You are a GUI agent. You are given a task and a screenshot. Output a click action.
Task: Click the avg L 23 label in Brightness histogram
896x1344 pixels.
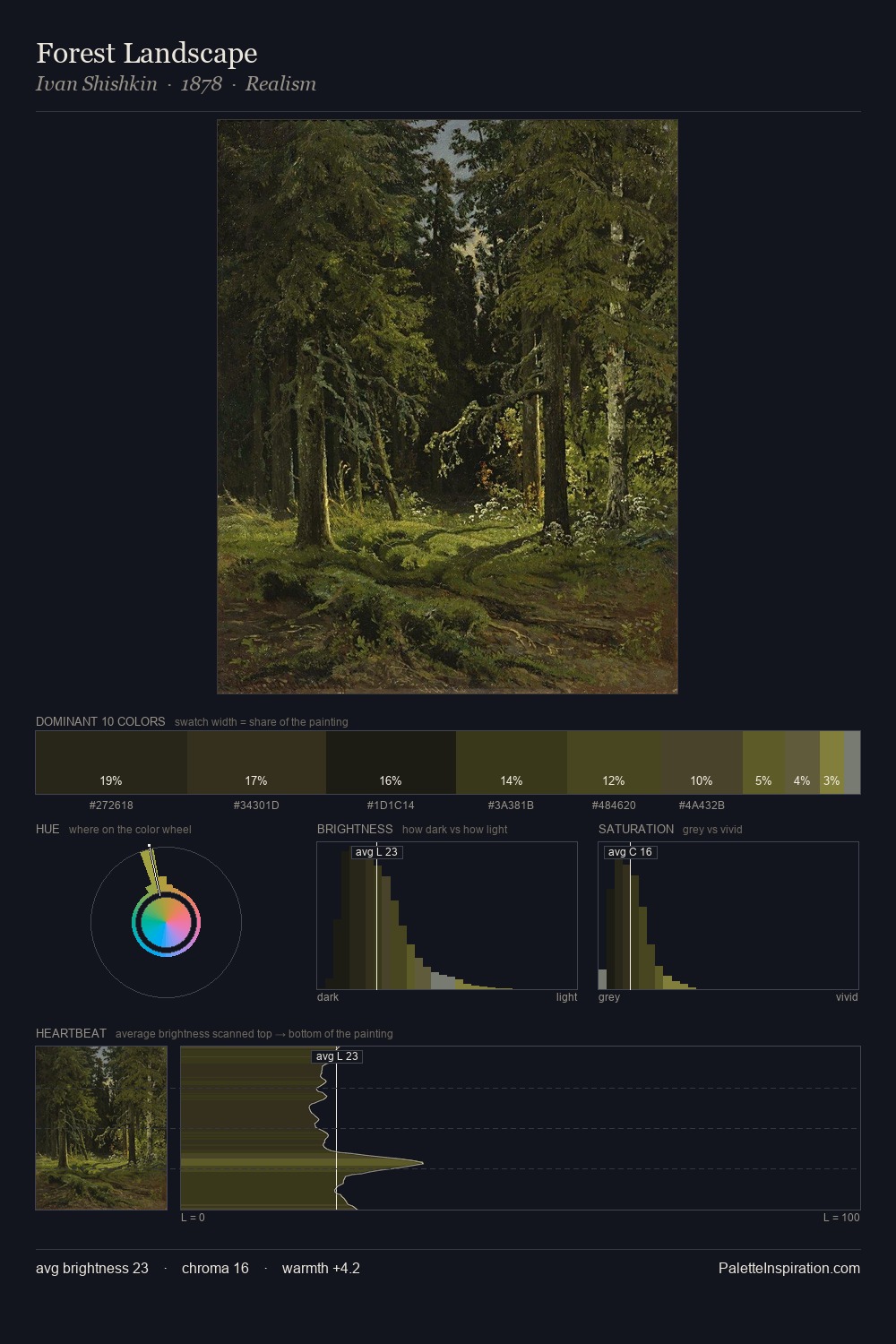[x=376, y=852]
